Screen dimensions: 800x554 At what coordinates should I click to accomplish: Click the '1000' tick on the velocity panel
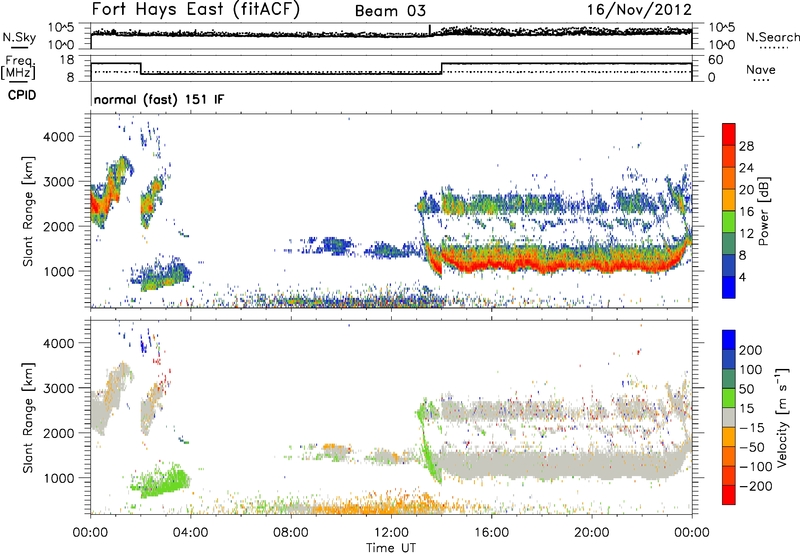[58, 478]
